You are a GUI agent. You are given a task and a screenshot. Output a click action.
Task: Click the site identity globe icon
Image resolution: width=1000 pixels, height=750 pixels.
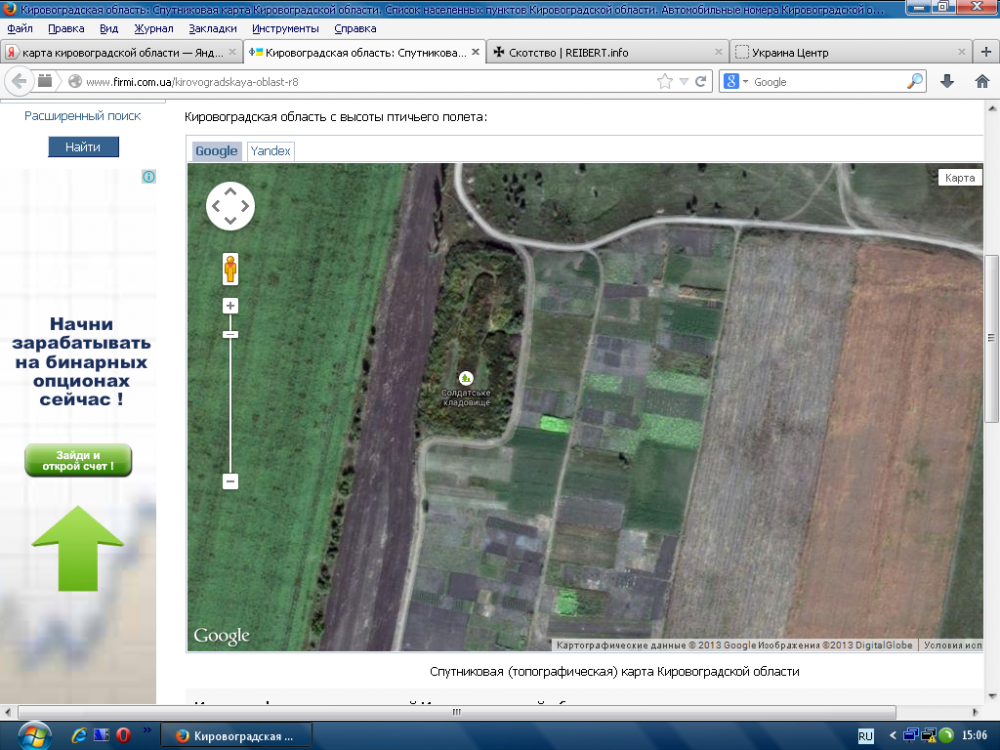point(75,82)
